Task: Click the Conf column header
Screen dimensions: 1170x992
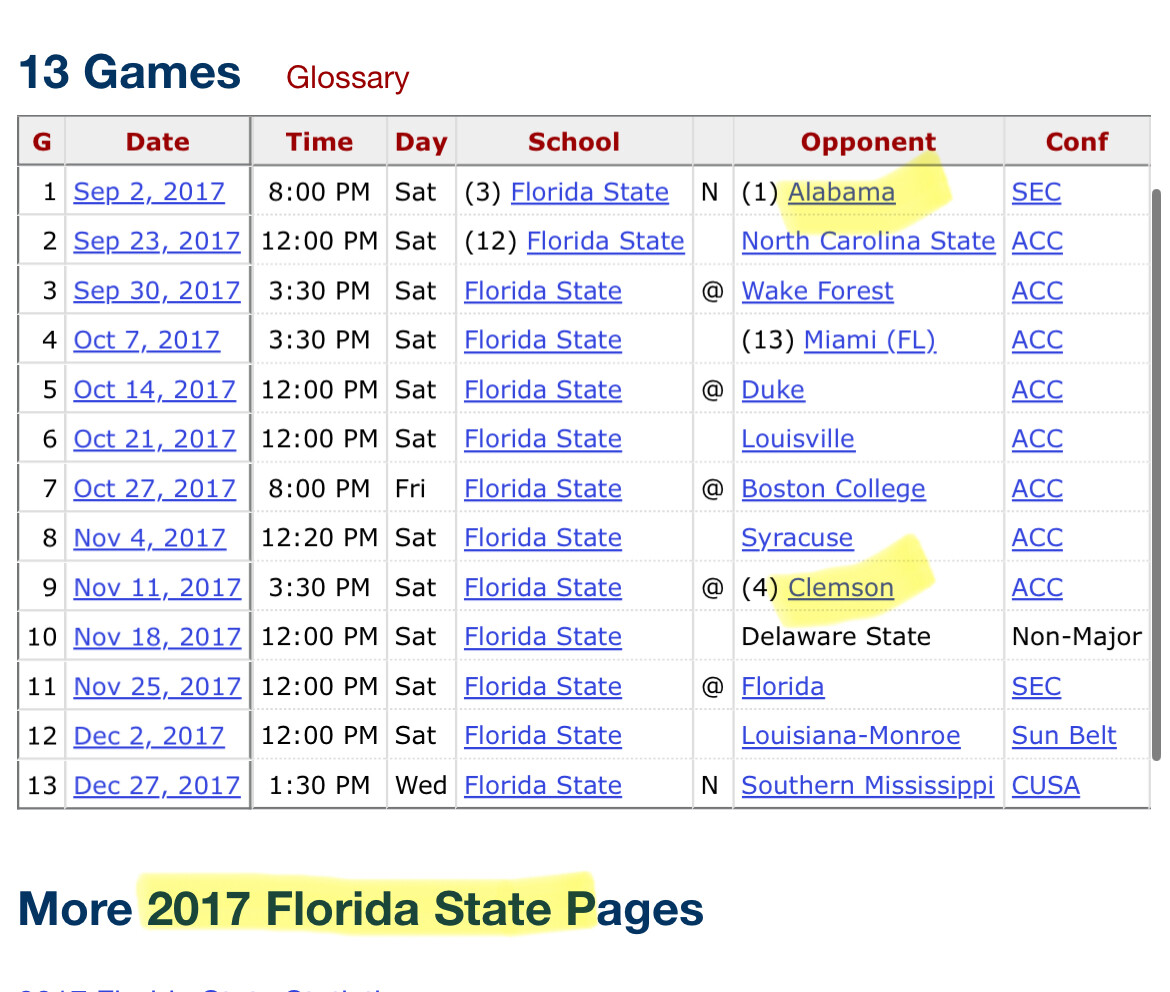Action: click(x=1076, y=142)
